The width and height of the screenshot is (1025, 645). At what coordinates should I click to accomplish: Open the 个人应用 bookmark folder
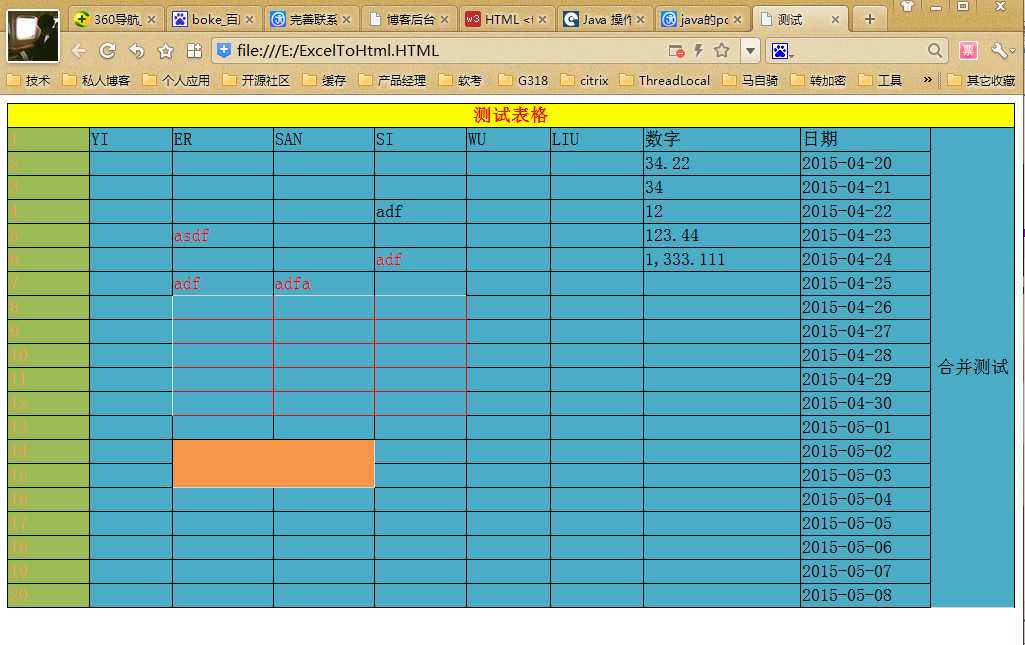pos(177,80)
